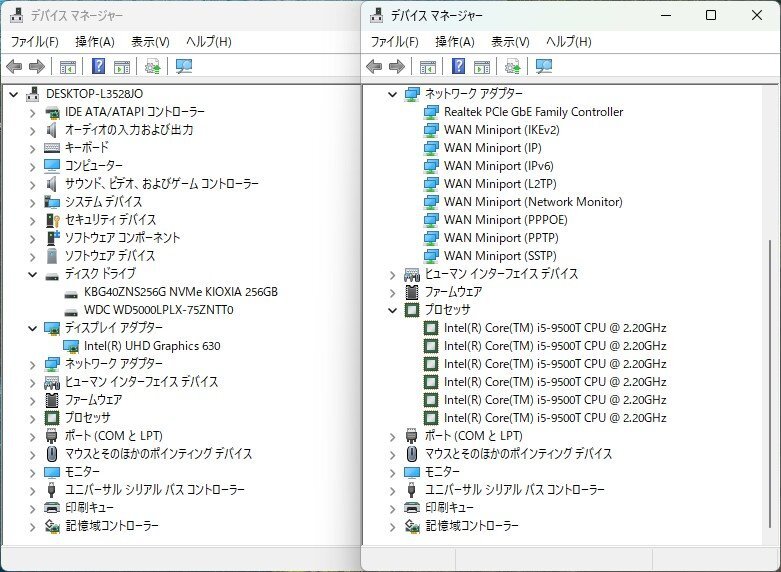Screen dimensions: 781x572
Task: Open 操作(A) menu in left window
Action: (x=95, y=42)
